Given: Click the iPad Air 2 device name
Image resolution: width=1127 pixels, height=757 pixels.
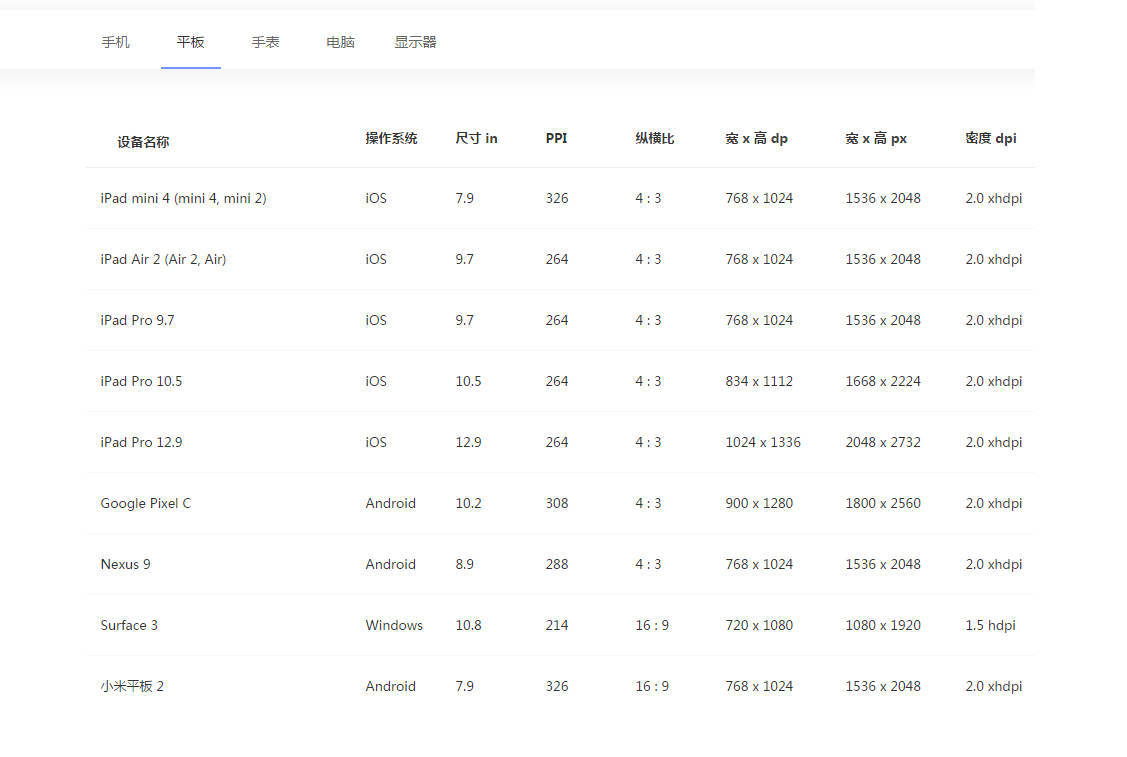Looking at the screenshot, I should [x=163, y=259].
